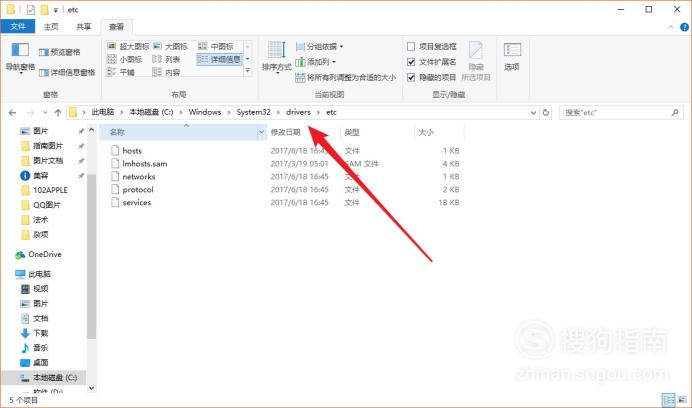Switch to Home (主页) ribbon tab
This screenshot has width=692, height=408.
[51, 26]
